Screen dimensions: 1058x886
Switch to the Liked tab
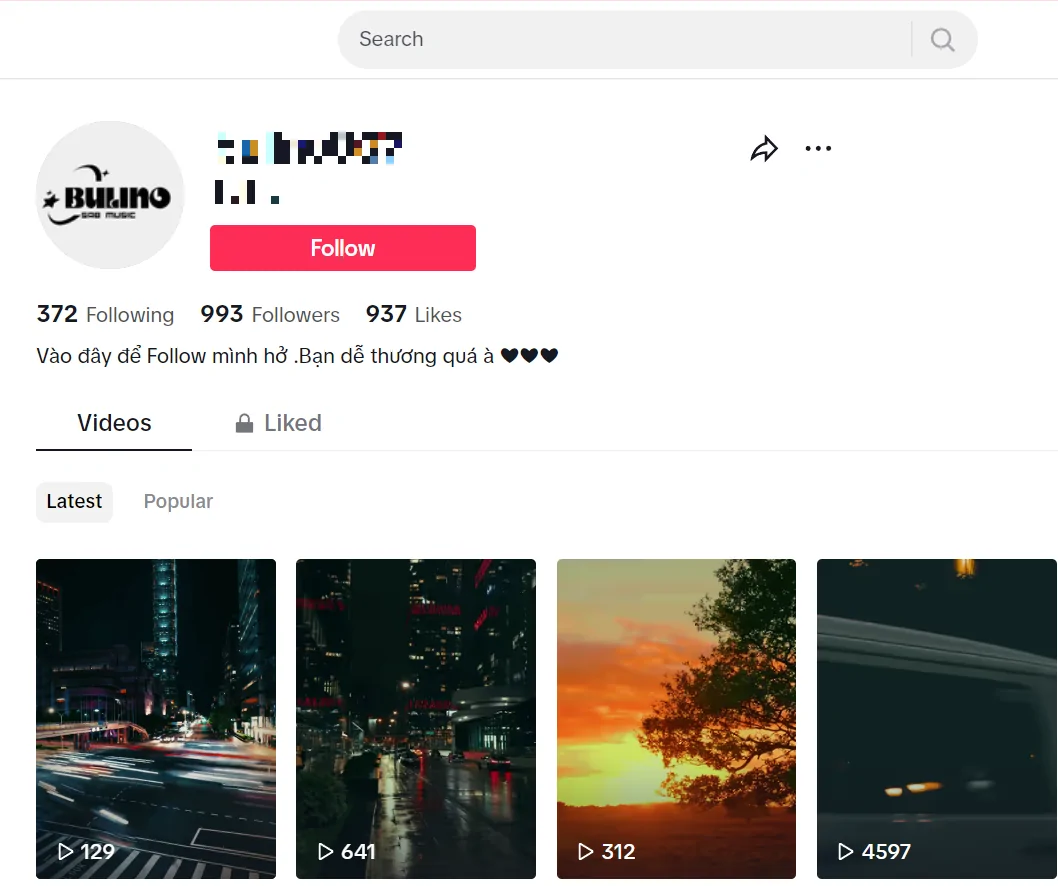(x=279, y=423)
